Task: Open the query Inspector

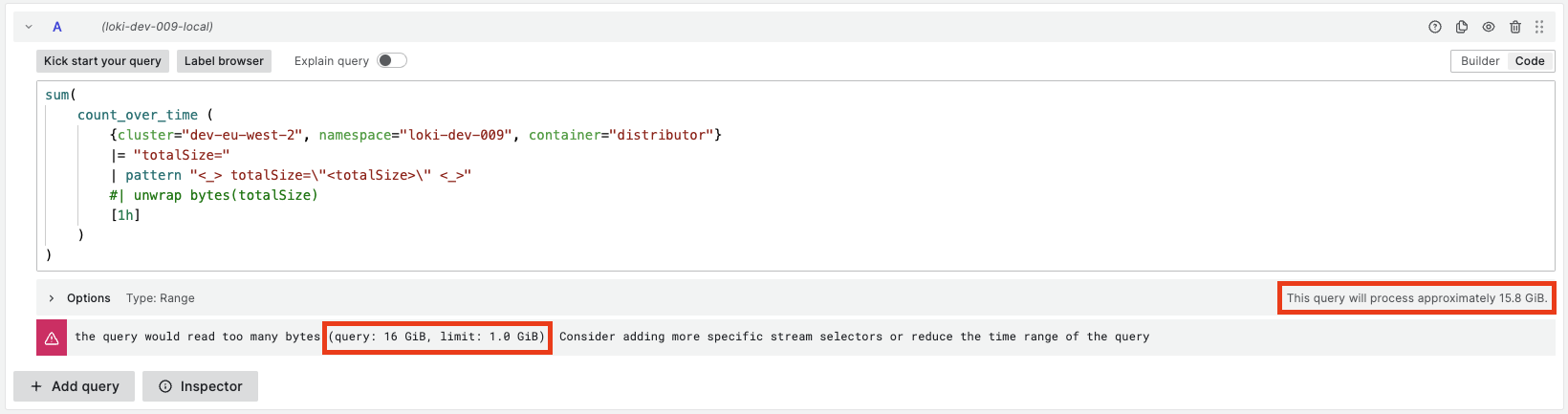Action: point(201,386)
